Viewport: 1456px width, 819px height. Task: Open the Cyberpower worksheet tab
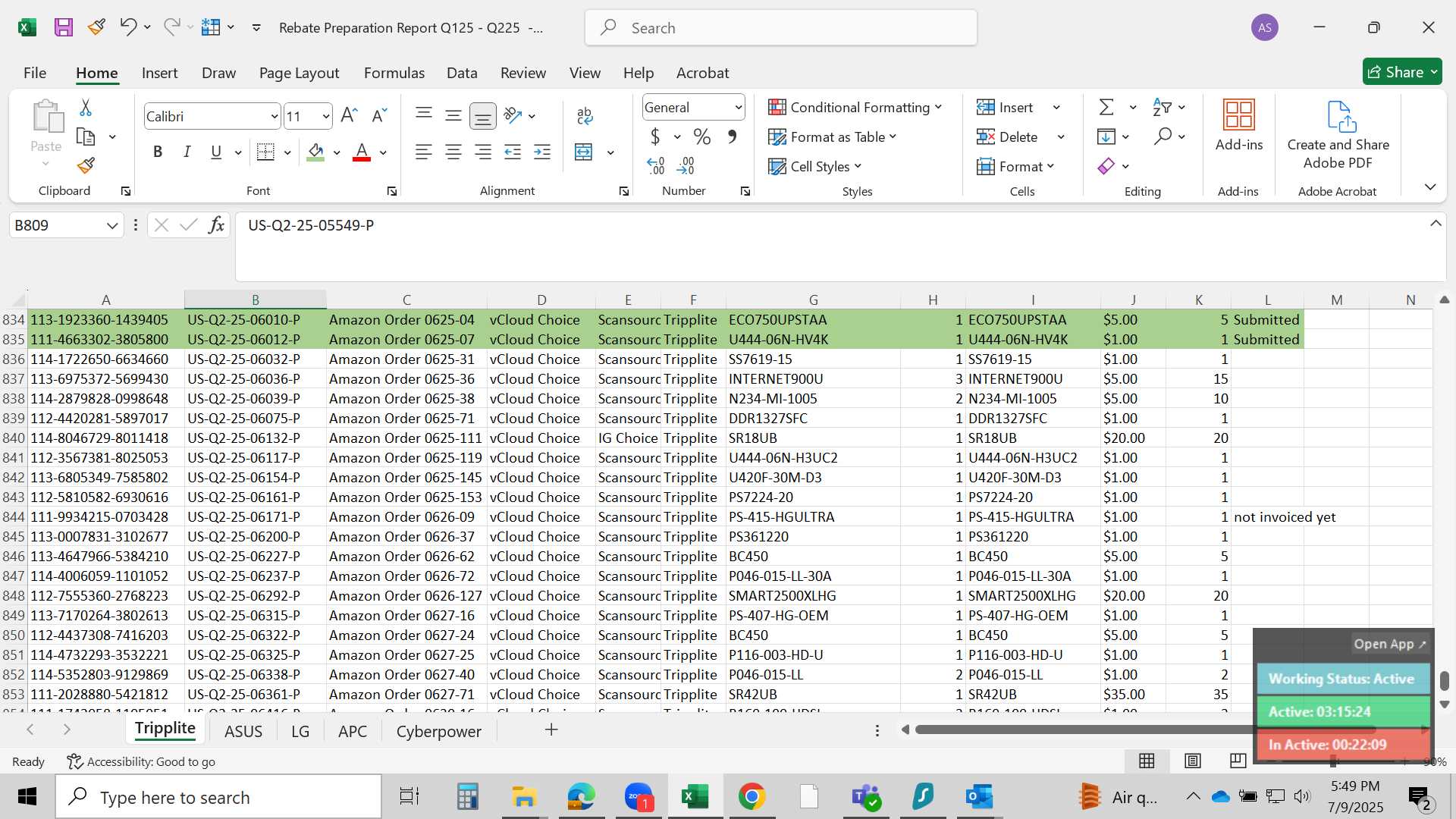coord(438,731)
